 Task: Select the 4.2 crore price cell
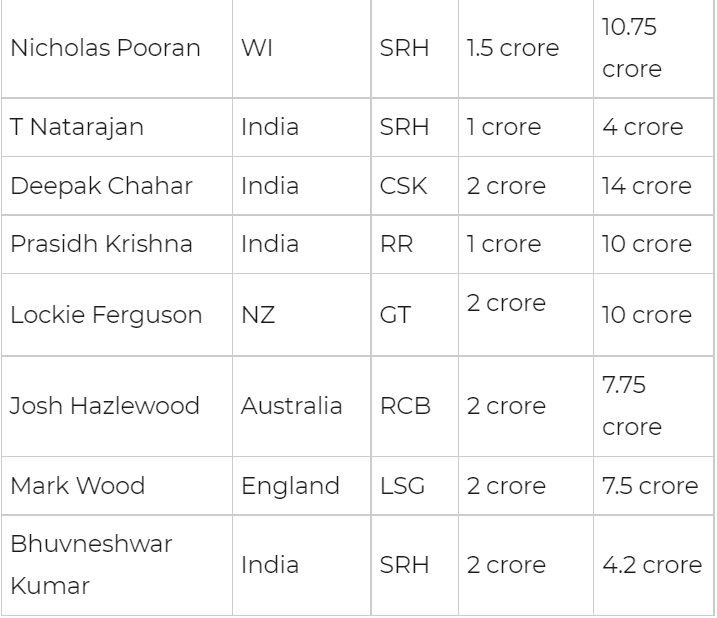point(651,565)
